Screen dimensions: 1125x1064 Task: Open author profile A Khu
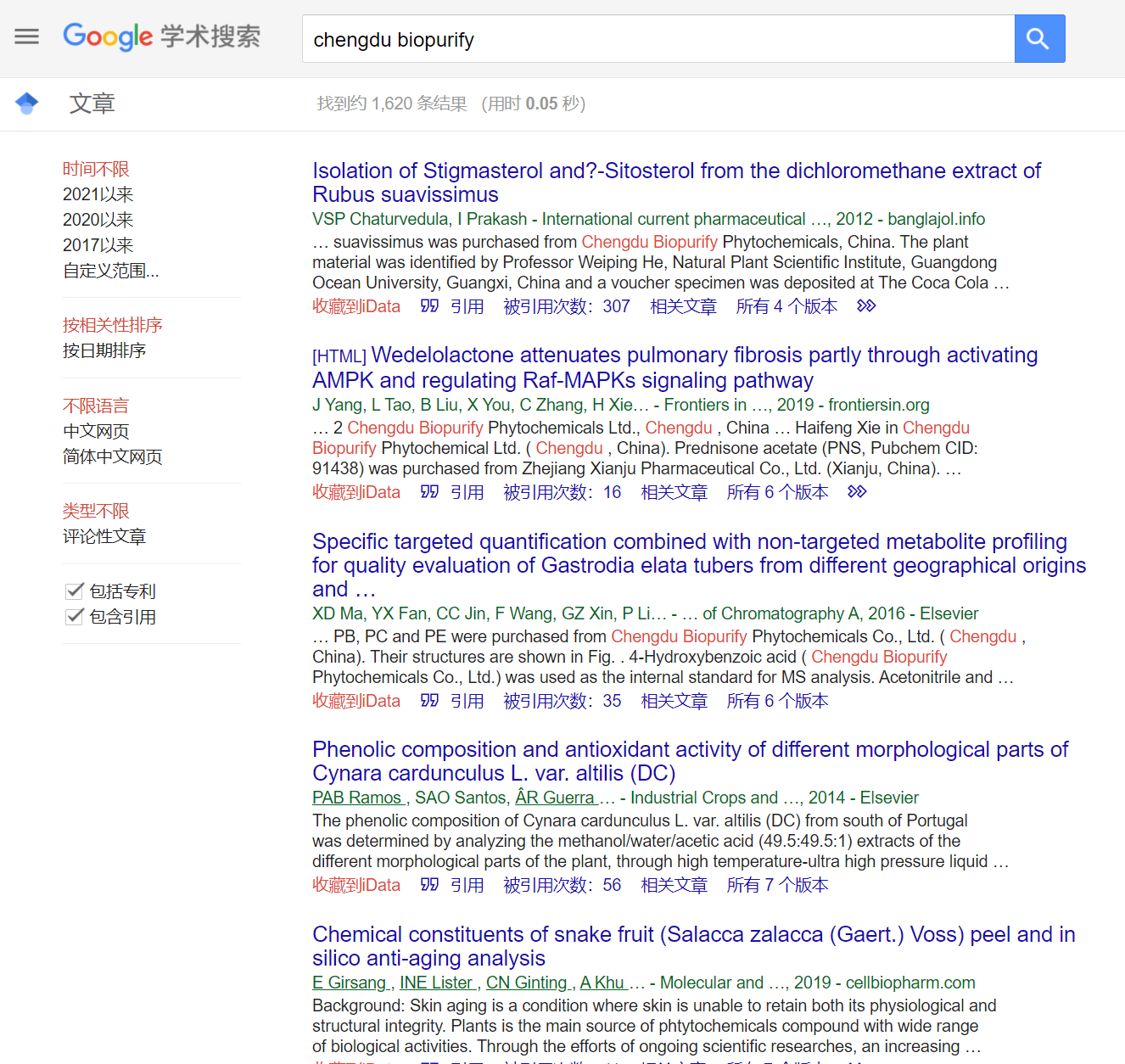604,983
